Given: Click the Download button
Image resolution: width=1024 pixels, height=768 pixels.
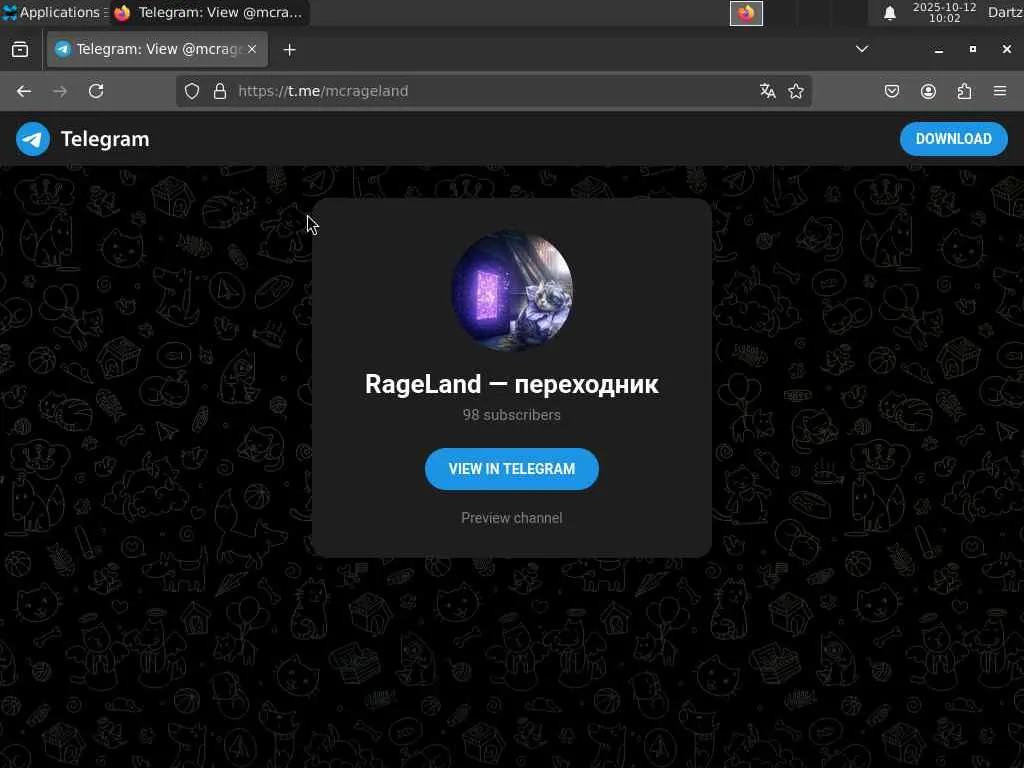Looking at the screenshot, I should tap(953, 139).
